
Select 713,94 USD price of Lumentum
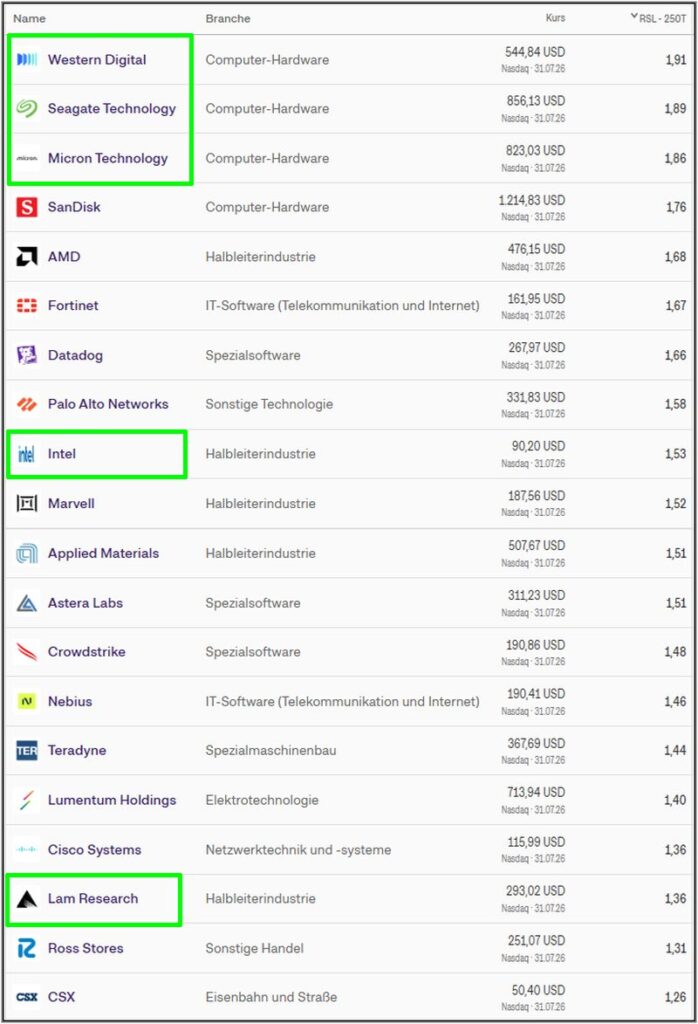(536, 792)
